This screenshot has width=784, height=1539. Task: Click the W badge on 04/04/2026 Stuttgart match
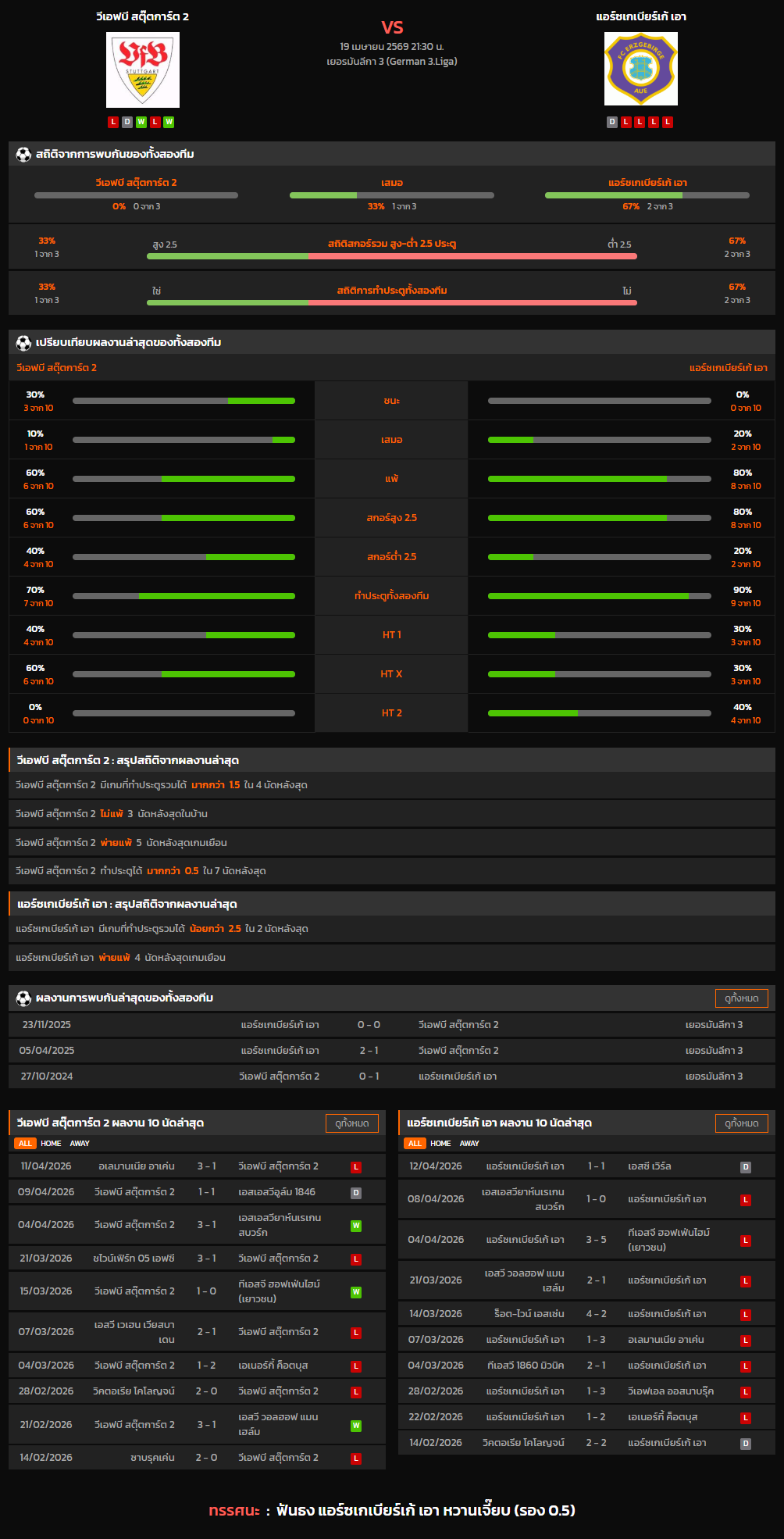pos(356,1226)
